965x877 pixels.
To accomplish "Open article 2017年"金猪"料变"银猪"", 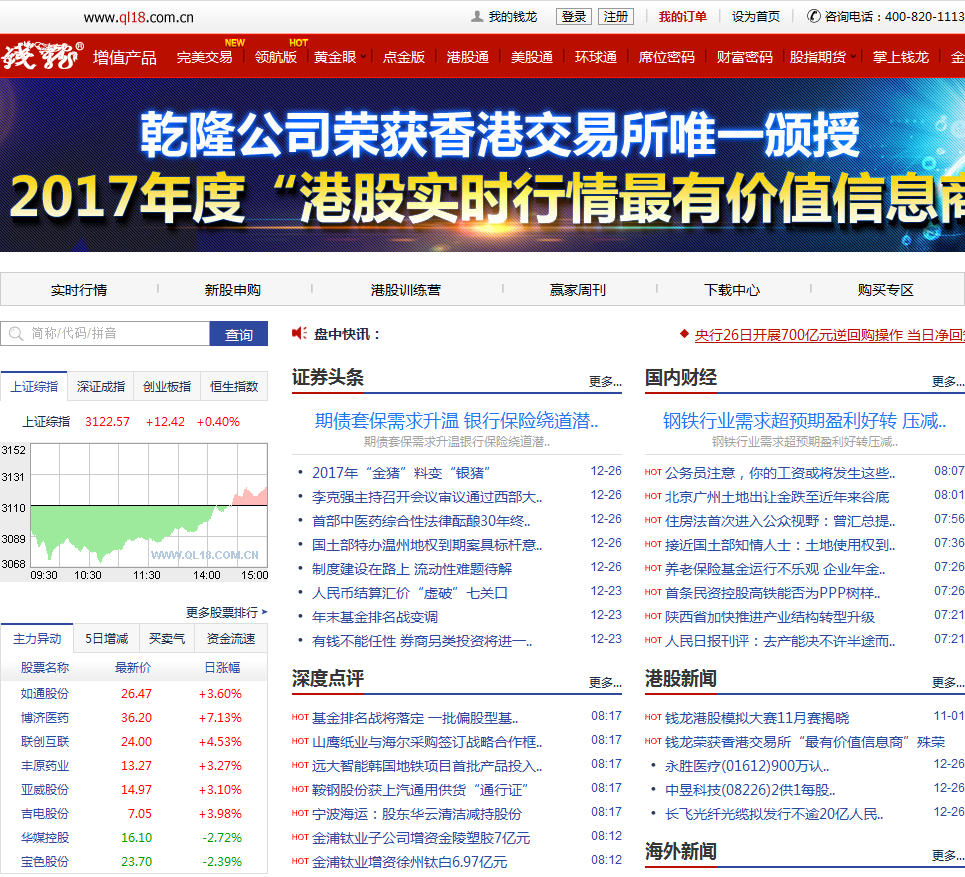I will 401,473.
